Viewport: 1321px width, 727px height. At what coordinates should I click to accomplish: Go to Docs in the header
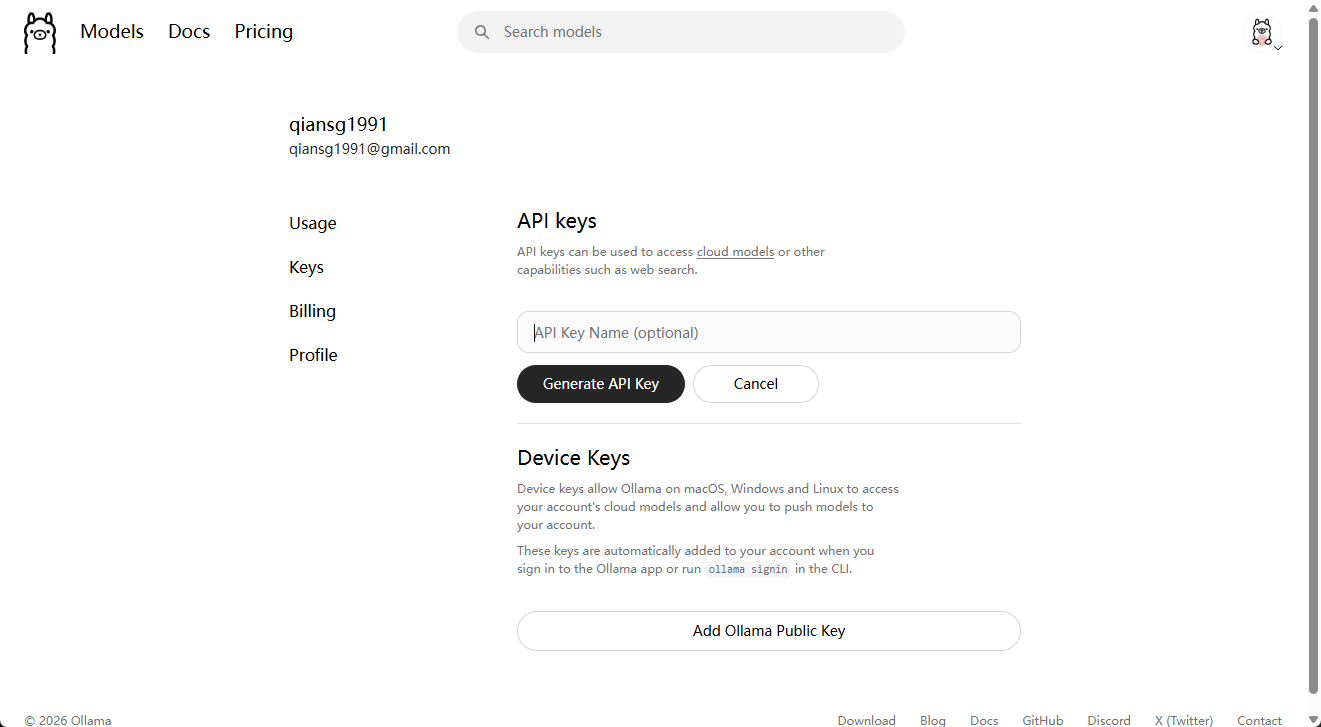pyautogui.click(x=189, y=32)
